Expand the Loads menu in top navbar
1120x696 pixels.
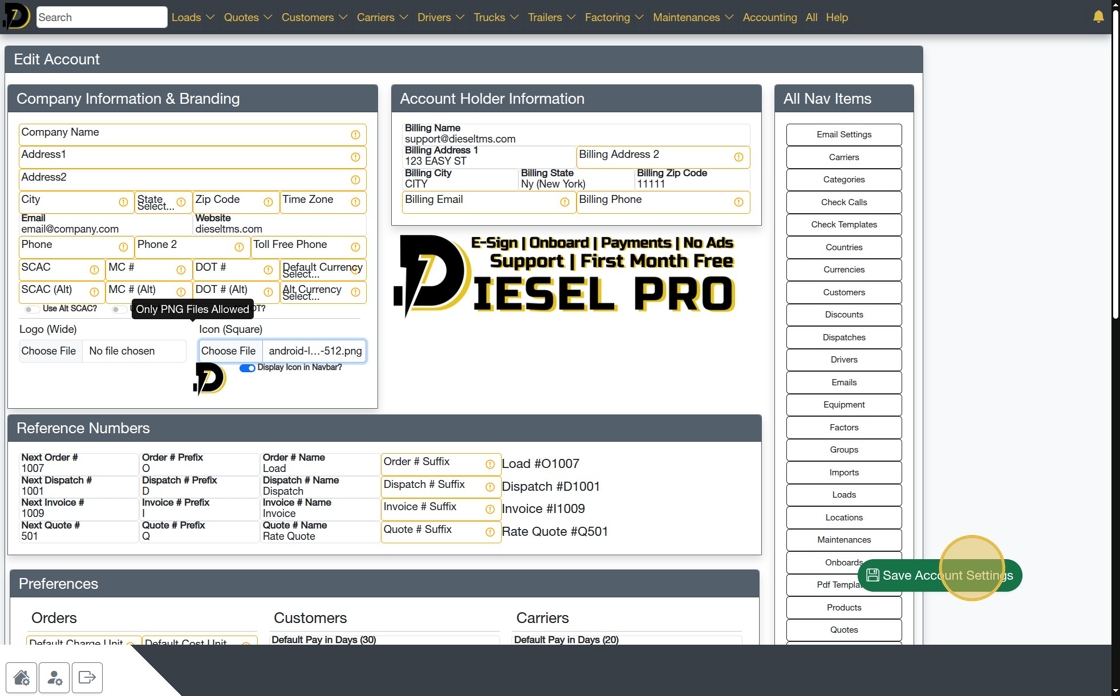point(192,17)
